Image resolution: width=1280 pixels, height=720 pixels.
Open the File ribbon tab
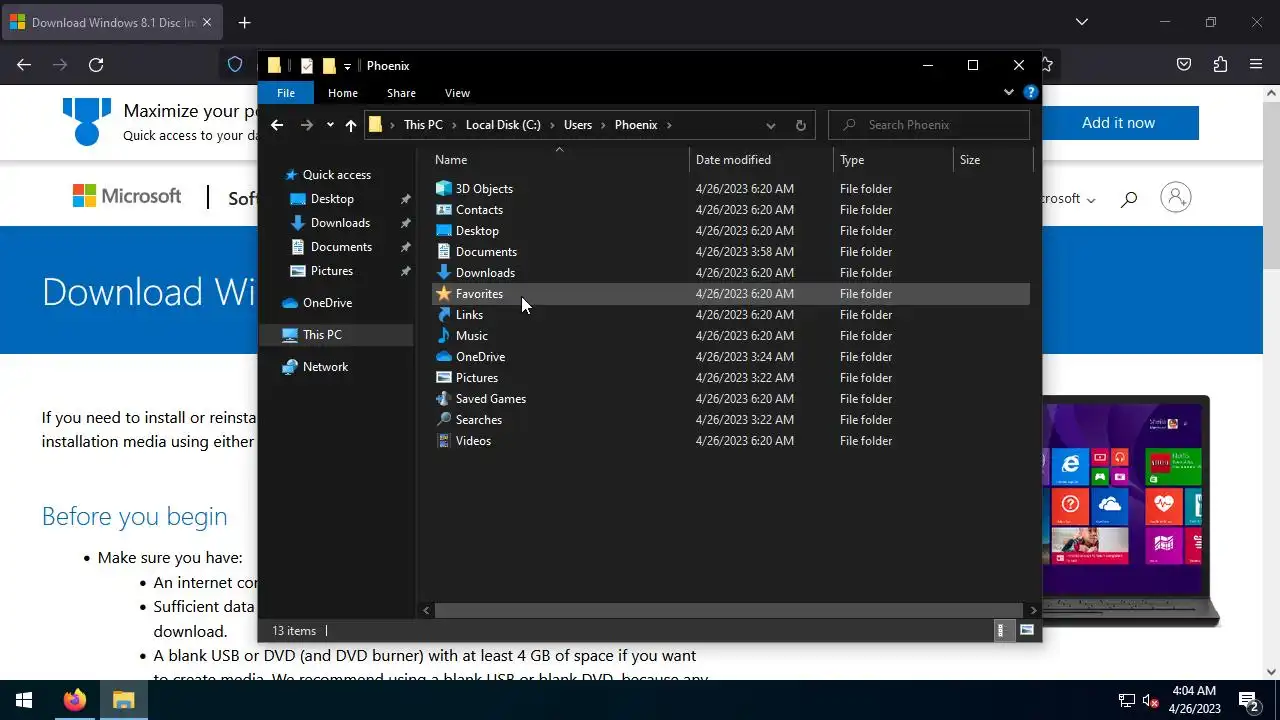point(286,93)
